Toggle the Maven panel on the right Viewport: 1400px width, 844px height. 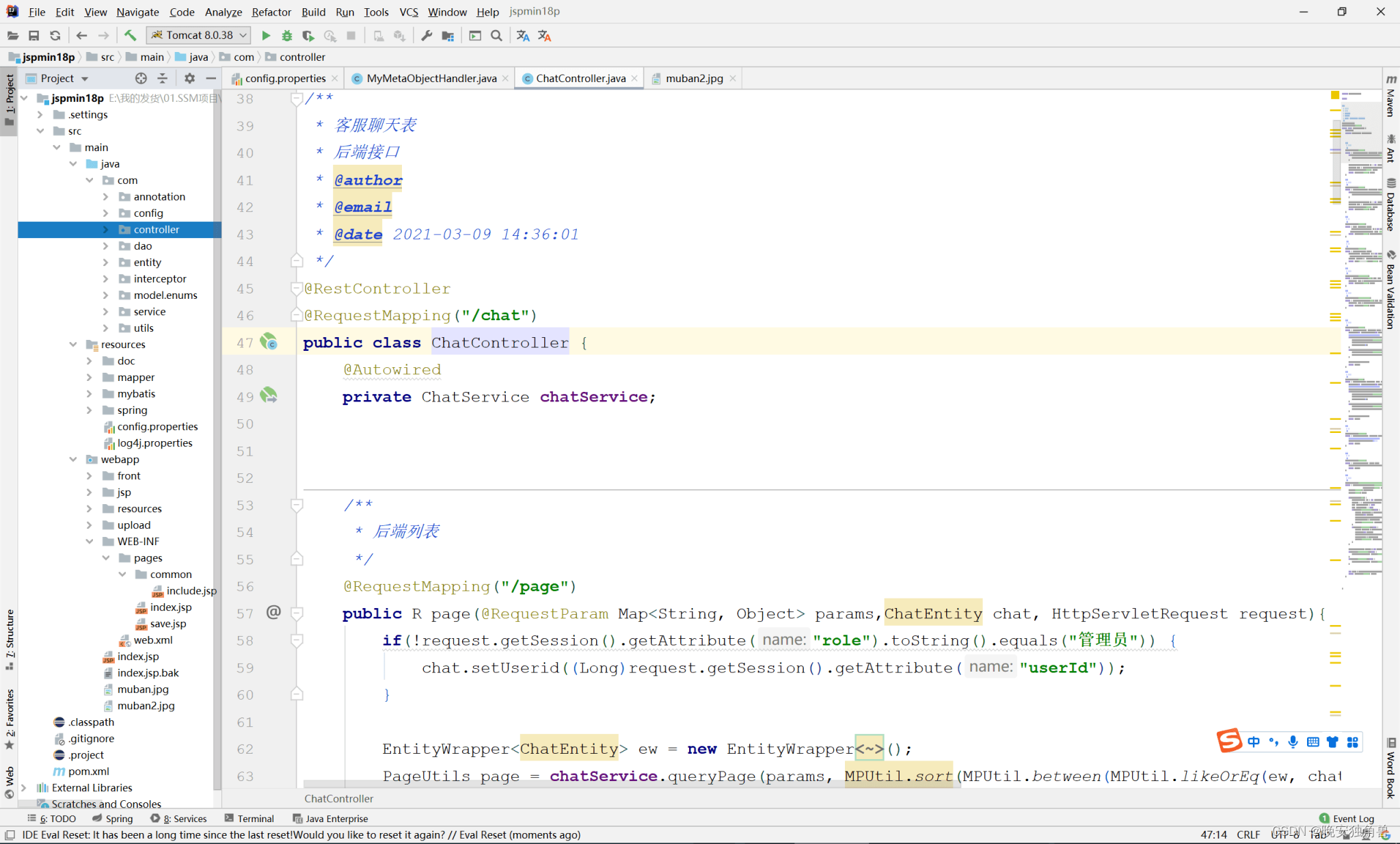click(1391, 103)
